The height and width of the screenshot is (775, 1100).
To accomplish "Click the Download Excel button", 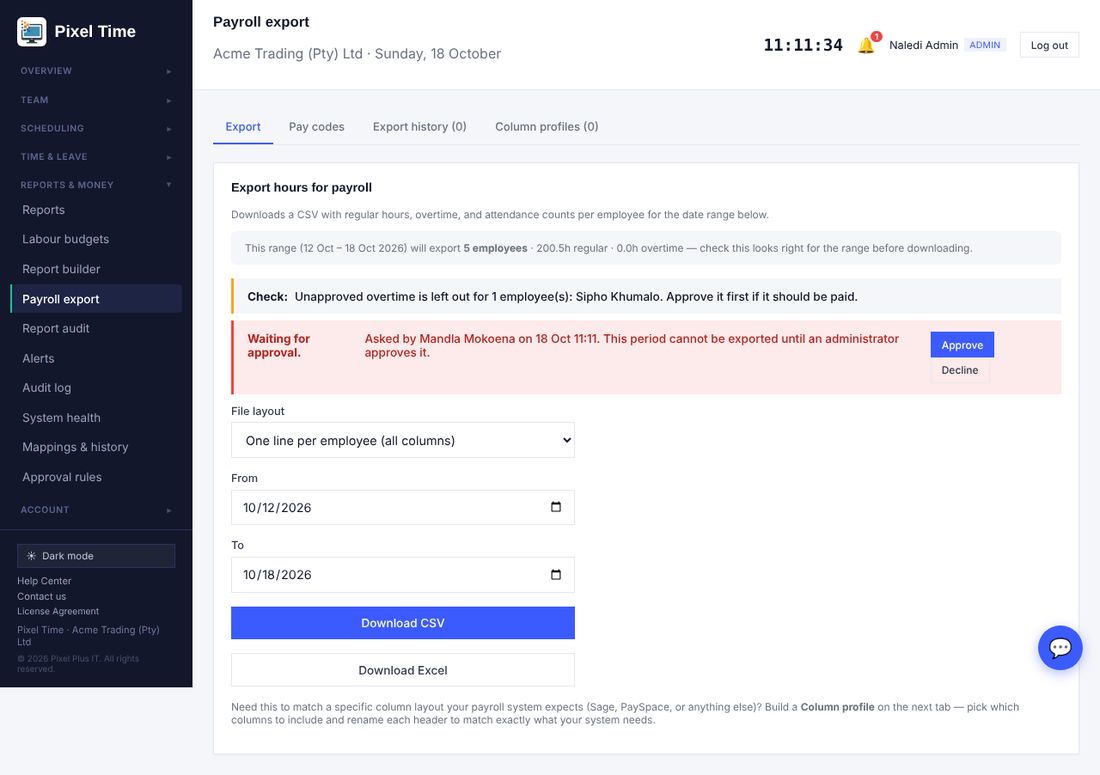I will pos(403,670).
